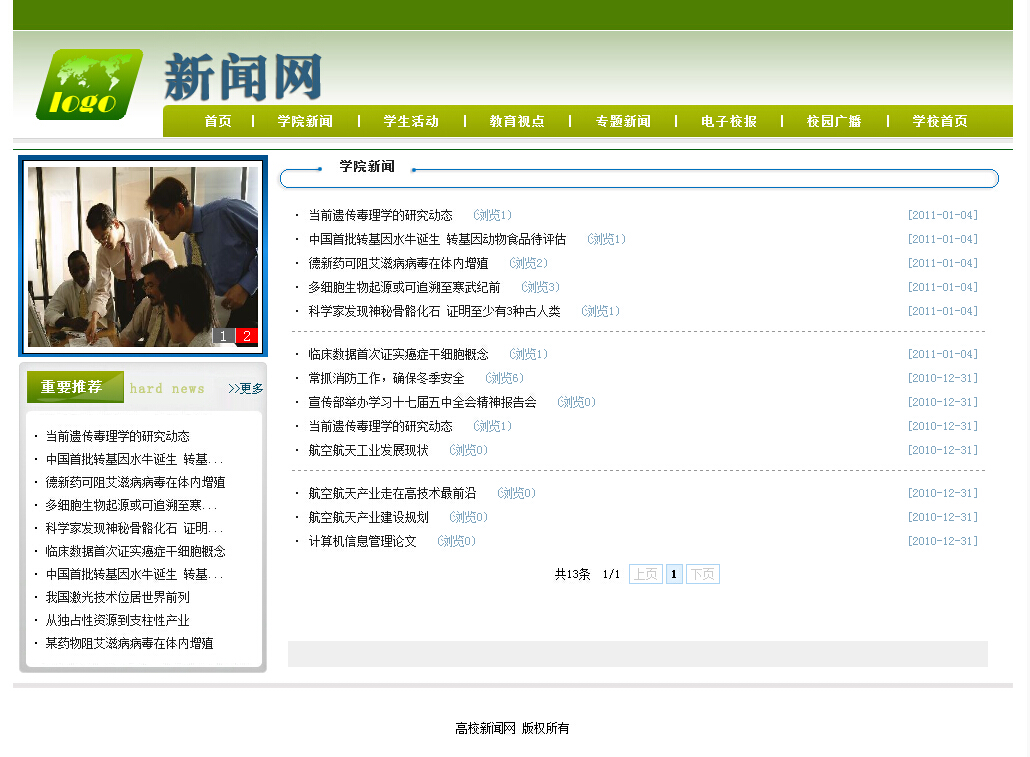Select 教育视点 menu item

(x=517, y=122)
